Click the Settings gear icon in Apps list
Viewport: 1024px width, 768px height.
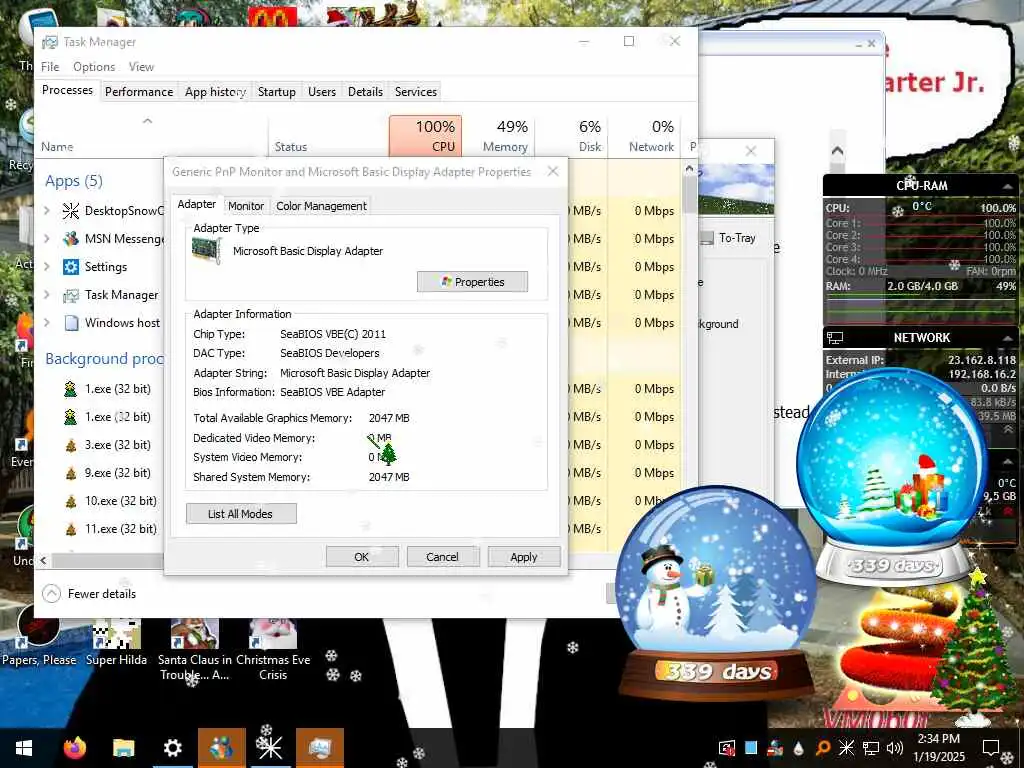(x=71, y=266)
